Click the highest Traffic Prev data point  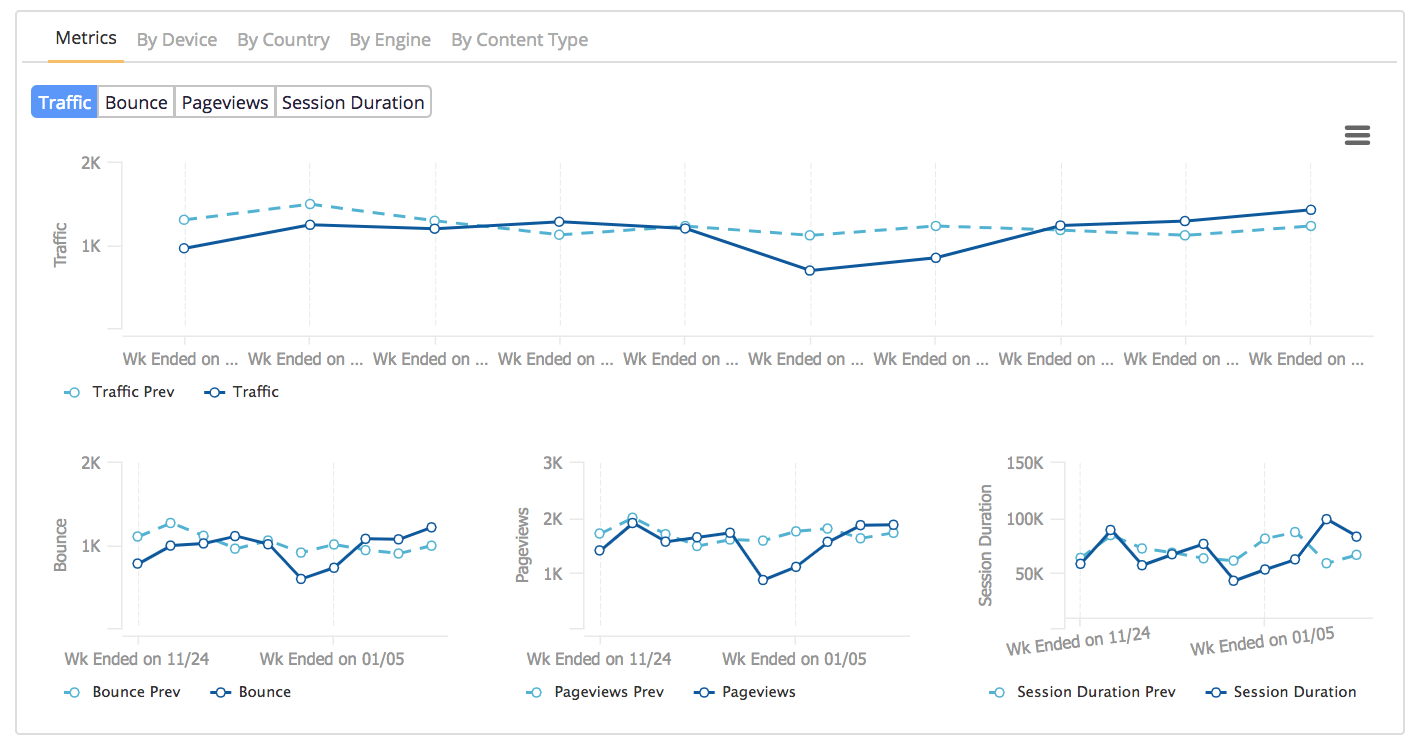click(x=309, y=204)
